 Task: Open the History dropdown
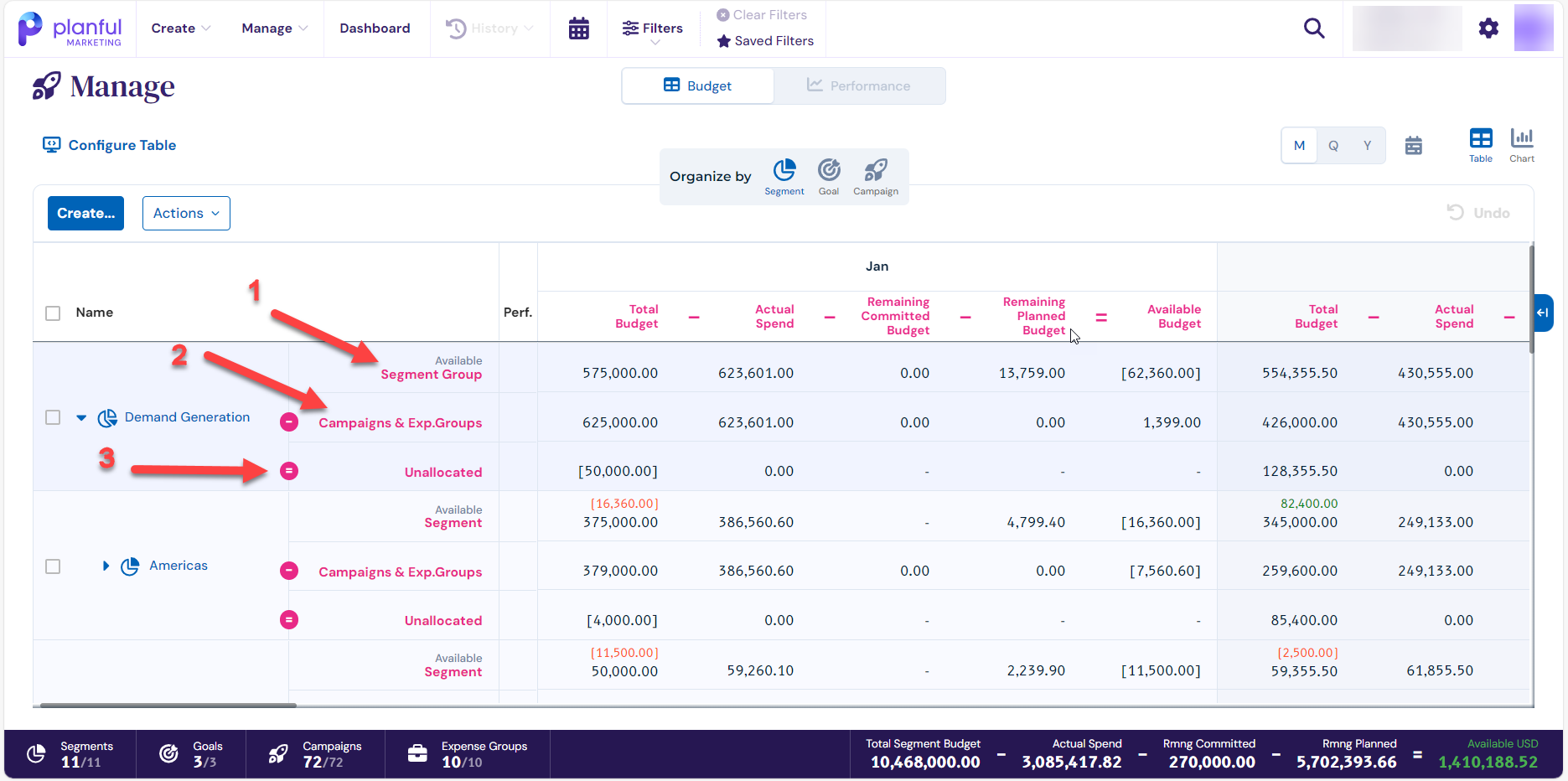(489, 28)
